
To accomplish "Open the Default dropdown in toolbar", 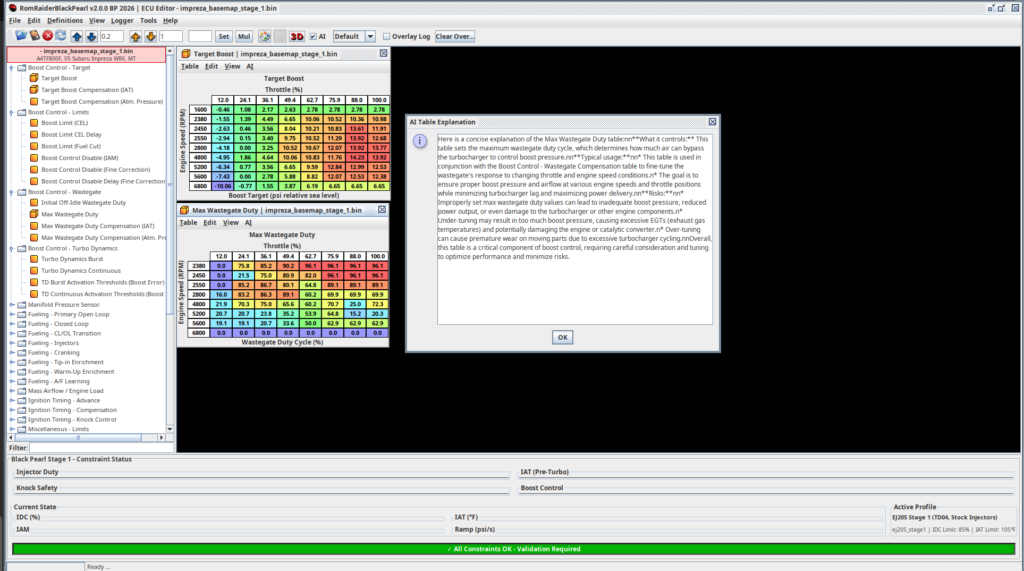I will (x=370, y=36).
